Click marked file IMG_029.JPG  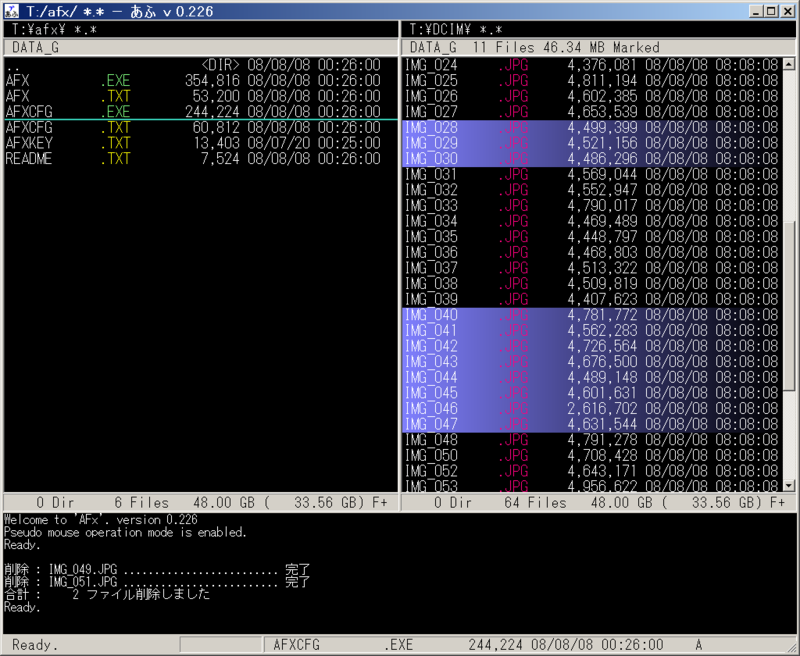[x=592, y=143]
